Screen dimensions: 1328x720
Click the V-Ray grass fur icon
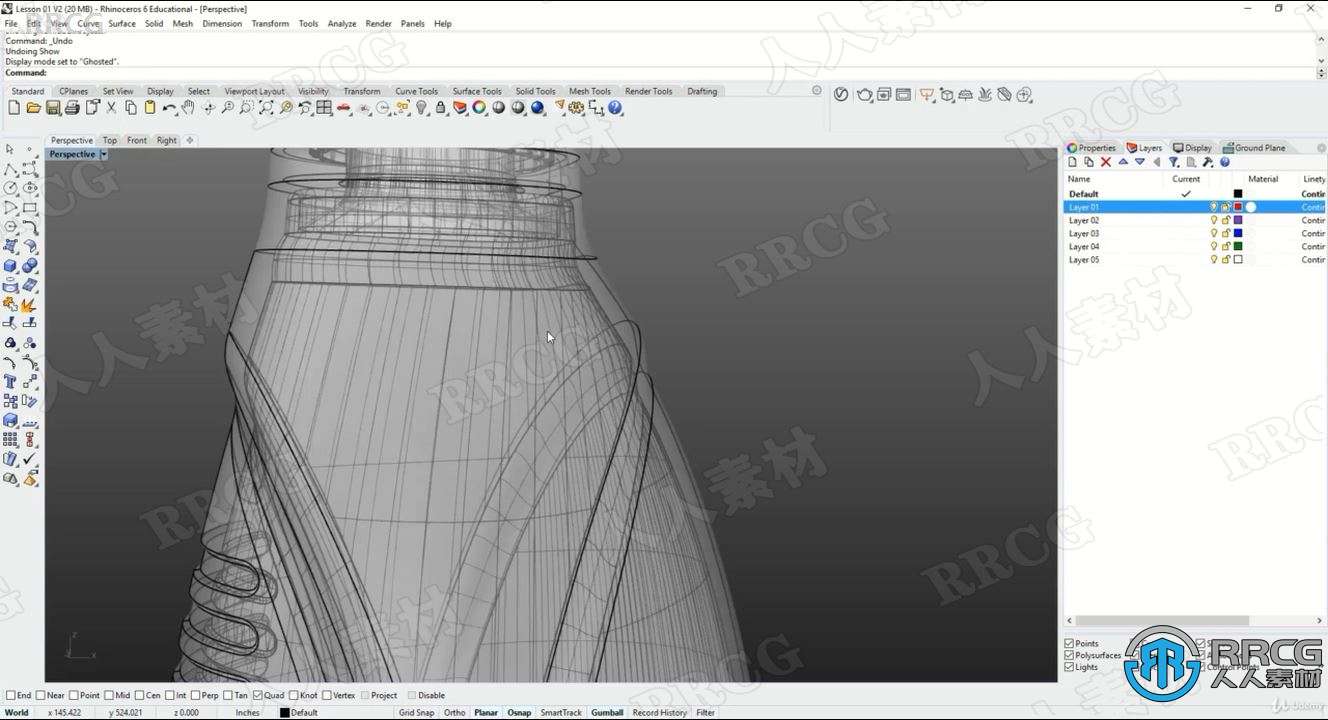[x=984, y=95]
